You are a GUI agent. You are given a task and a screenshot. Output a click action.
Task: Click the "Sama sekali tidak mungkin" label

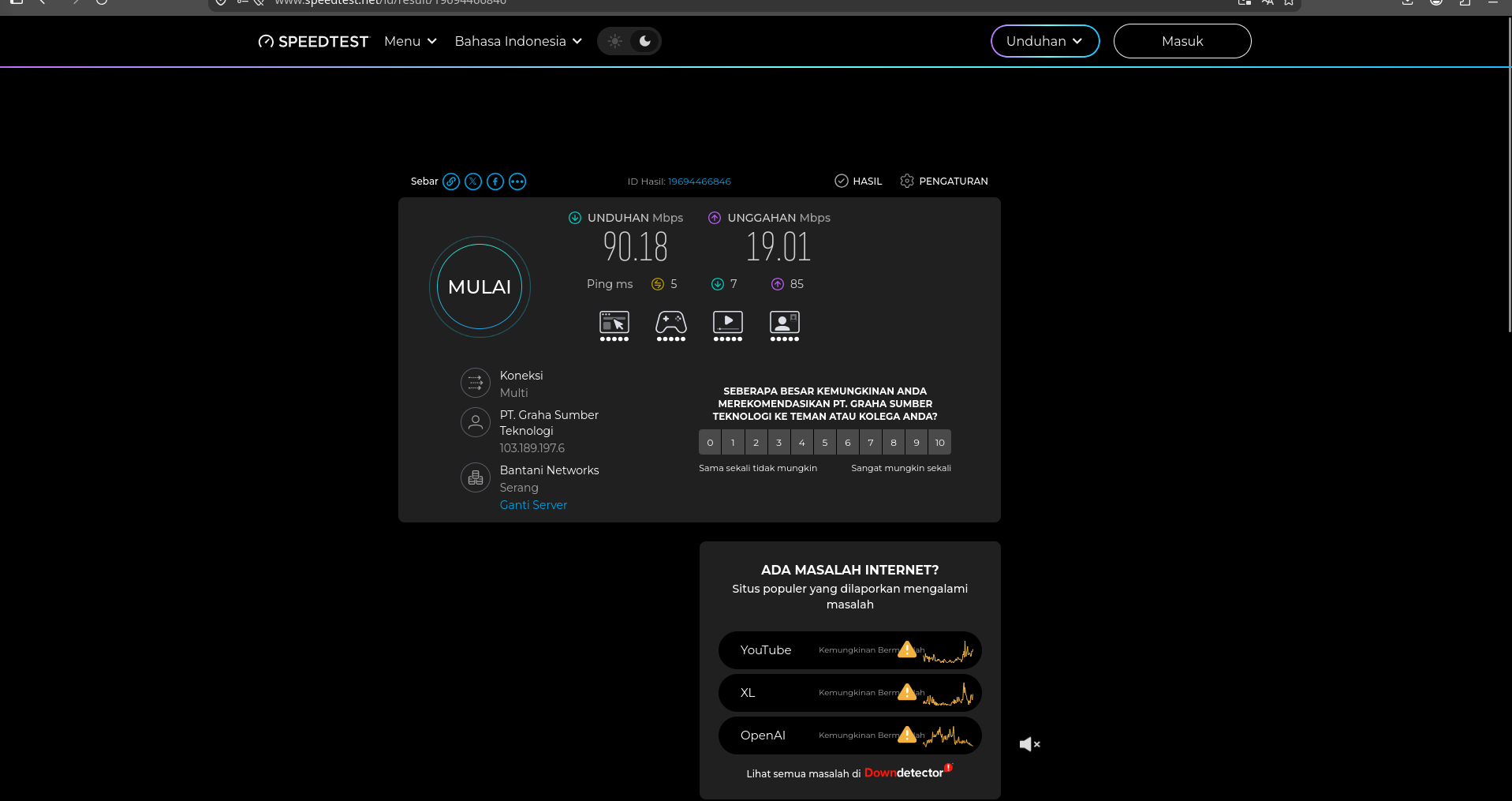(758, 468)
